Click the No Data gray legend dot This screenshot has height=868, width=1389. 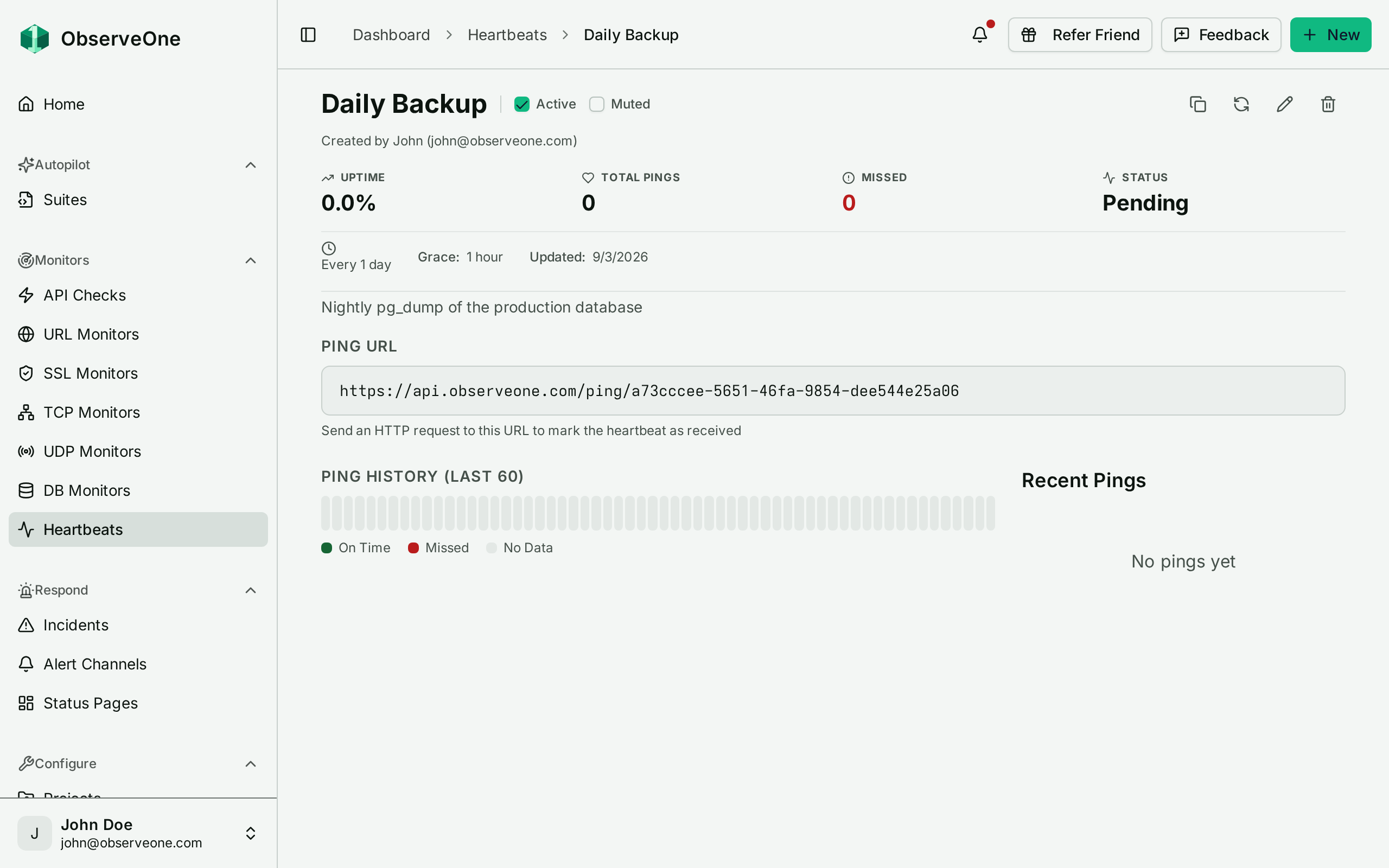[x=492, y=548]
